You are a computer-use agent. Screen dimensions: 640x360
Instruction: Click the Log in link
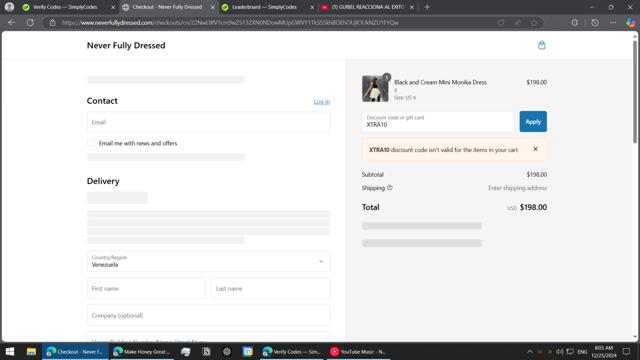(x=322, y=102)
